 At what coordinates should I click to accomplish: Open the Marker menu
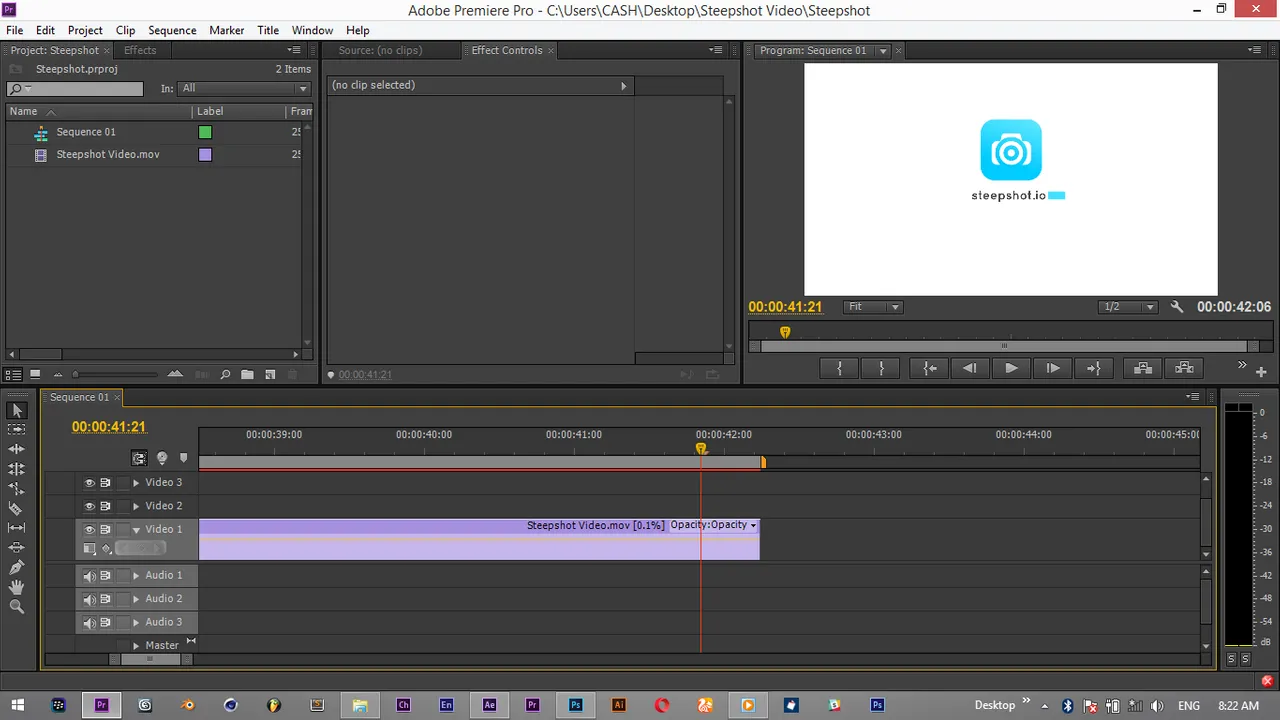click(226, 30)
